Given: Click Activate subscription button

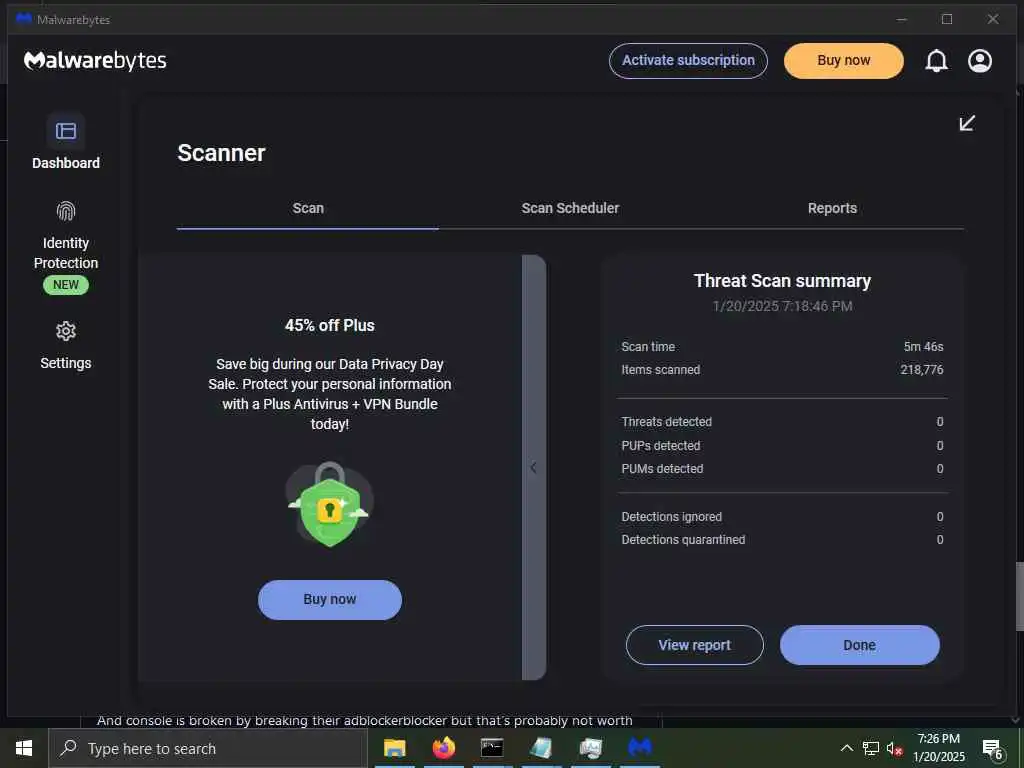Looking at the screenshot, I should tap(688, 61).
